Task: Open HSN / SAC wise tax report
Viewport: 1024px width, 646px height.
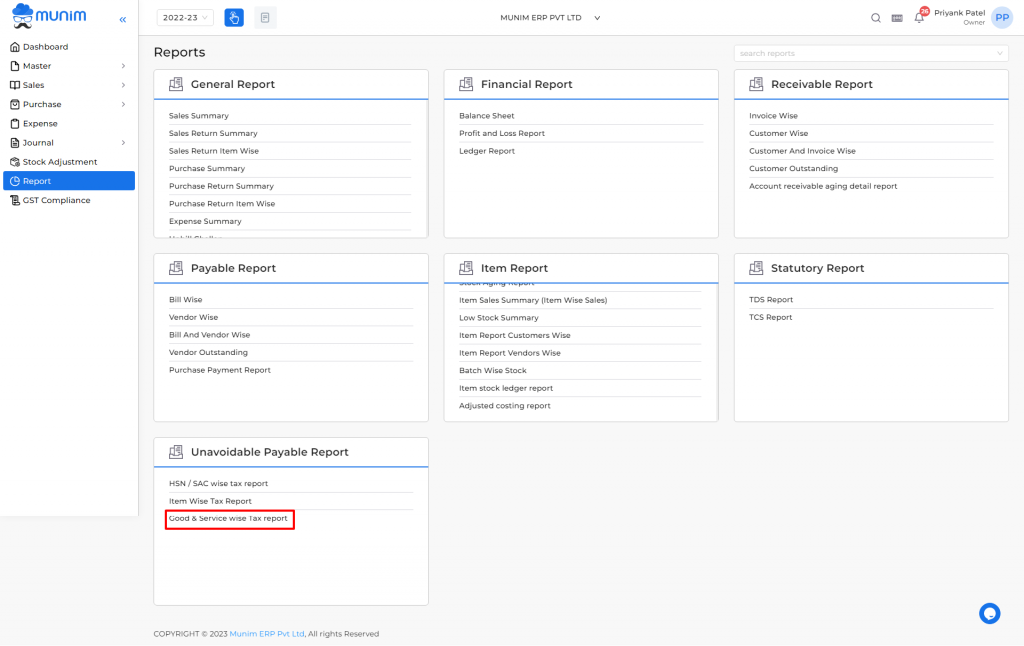Action: point(218,484)
